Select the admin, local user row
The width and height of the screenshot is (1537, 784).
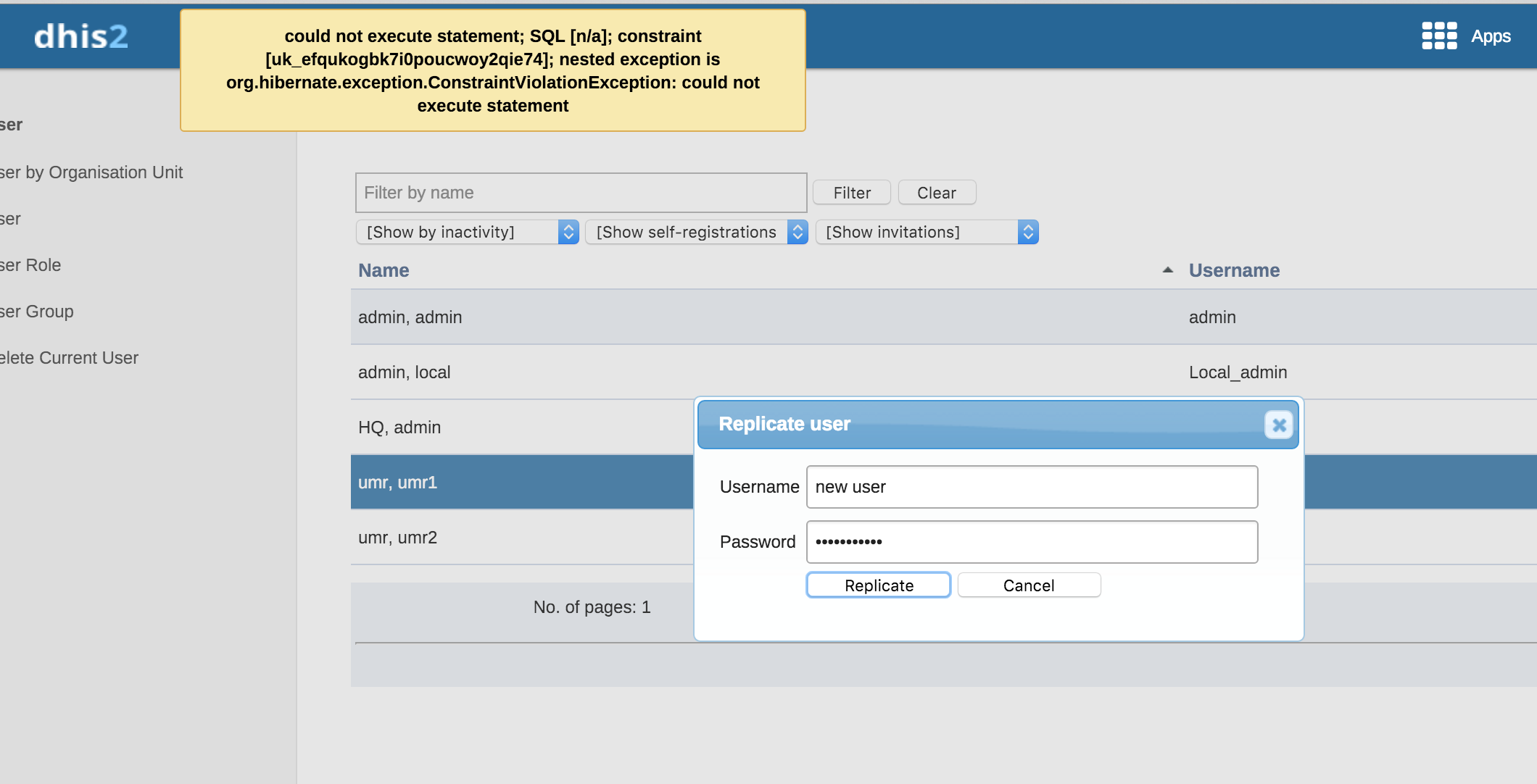pyautogui.click(x=404, y=372)
